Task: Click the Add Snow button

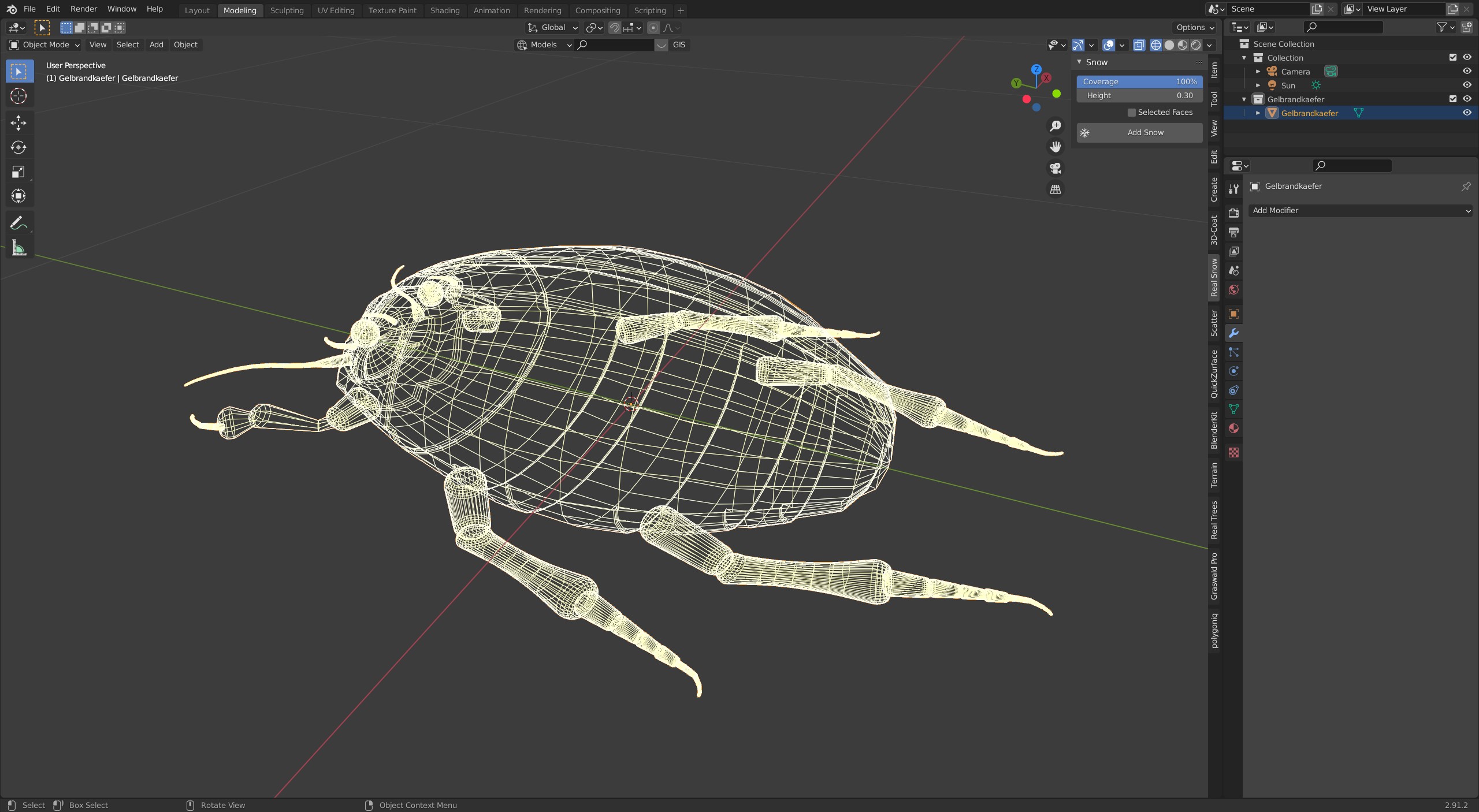Action: click(x=1139, y=132)
